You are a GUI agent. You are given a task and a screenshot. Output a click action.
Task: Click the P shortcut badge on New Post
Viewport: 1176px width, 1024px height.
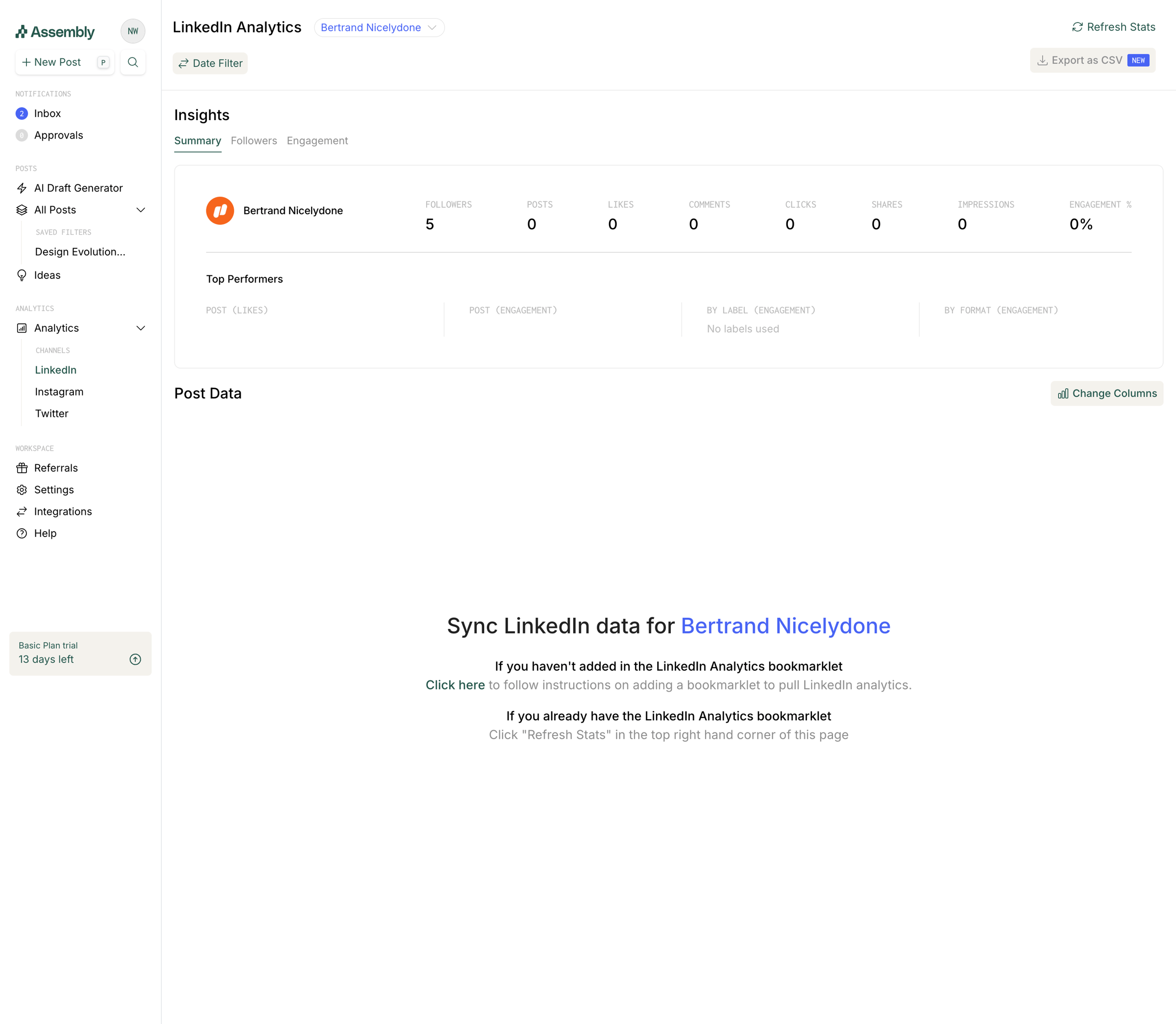point(103,62)
